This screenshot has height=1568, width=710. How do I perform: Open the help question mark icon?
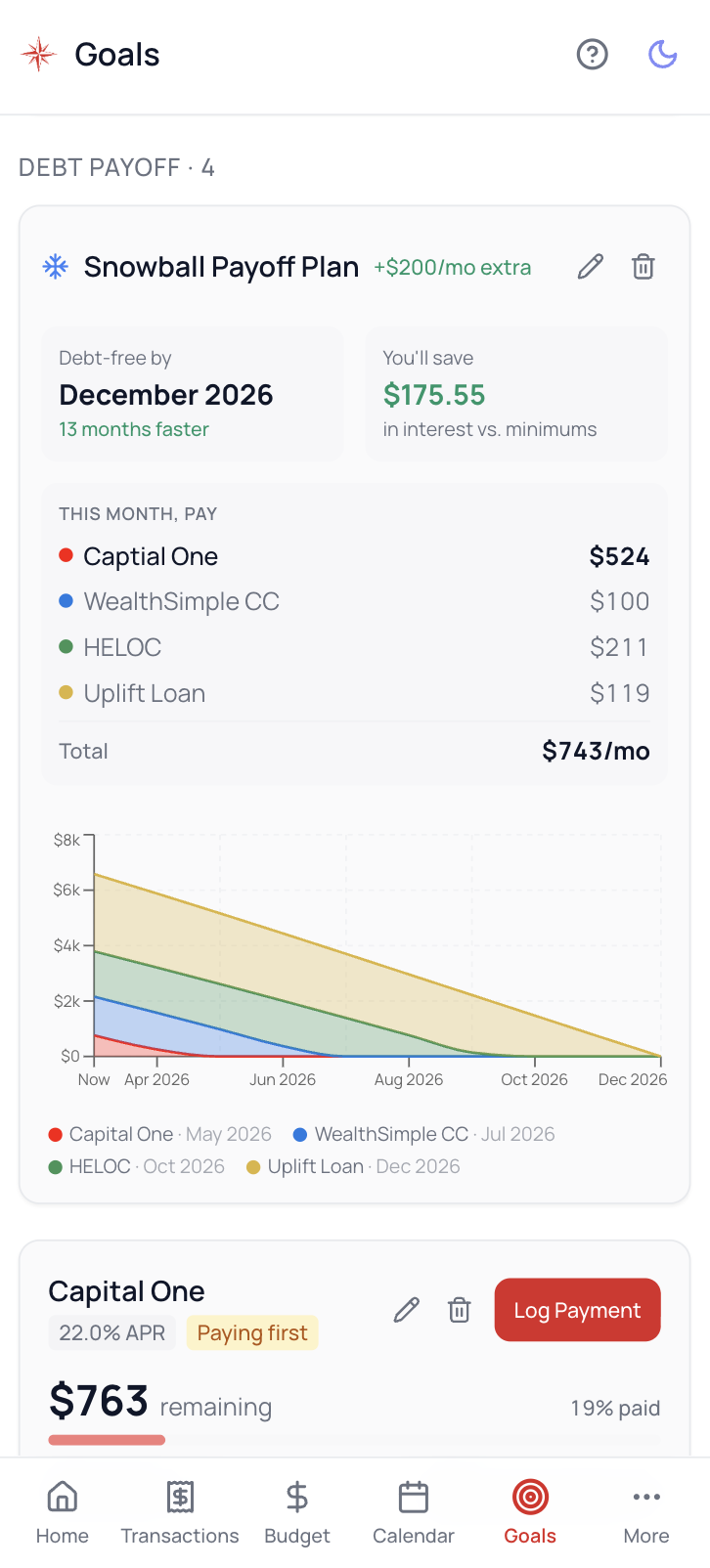coord(592,55)
